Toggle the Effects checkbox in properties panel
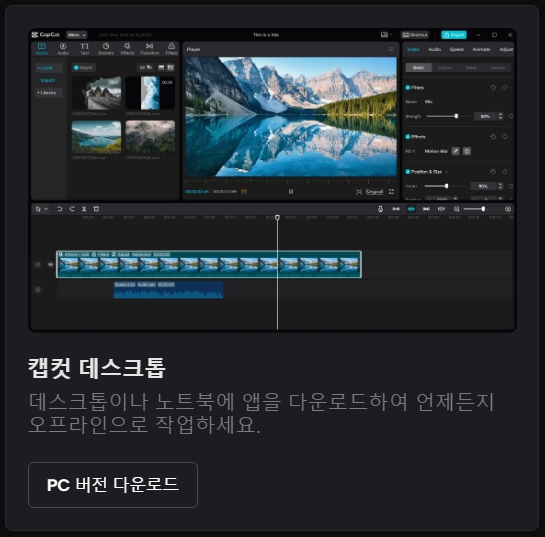Screen dimensions: 545x537 pyautogui.click(x=408, y=137)
